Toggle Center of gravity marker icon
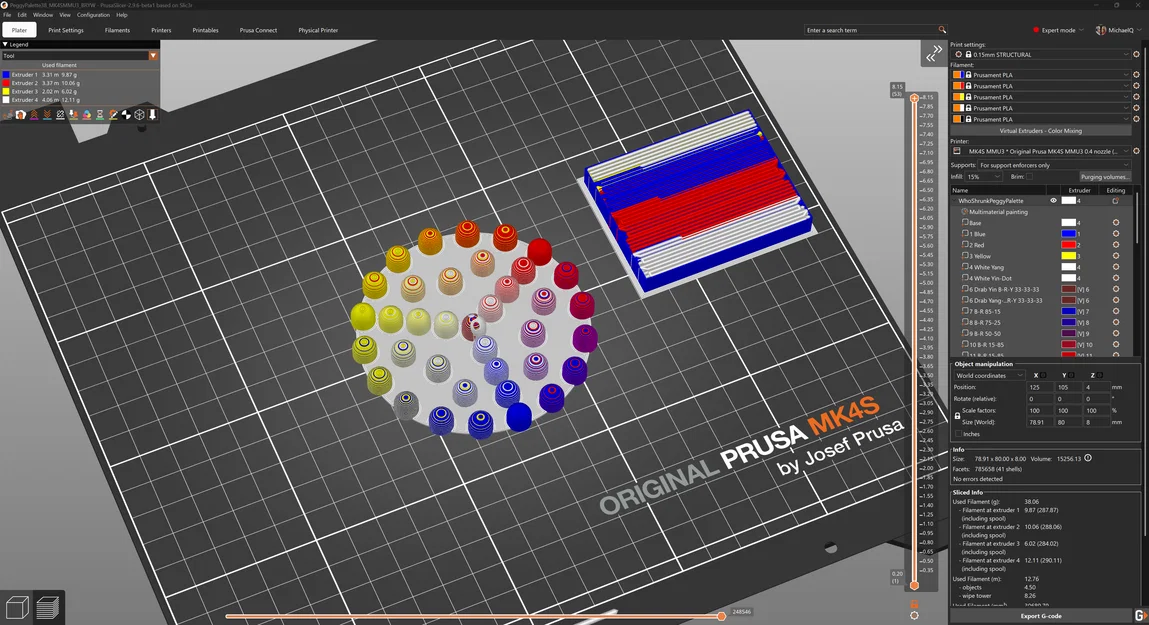This screenshot has height=625, width=1149. point(126,115)
